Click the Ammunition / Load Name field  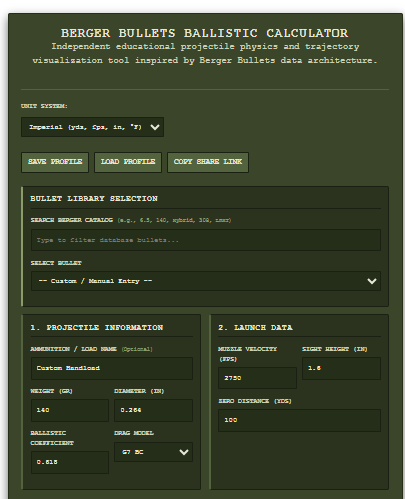(112, 368)
